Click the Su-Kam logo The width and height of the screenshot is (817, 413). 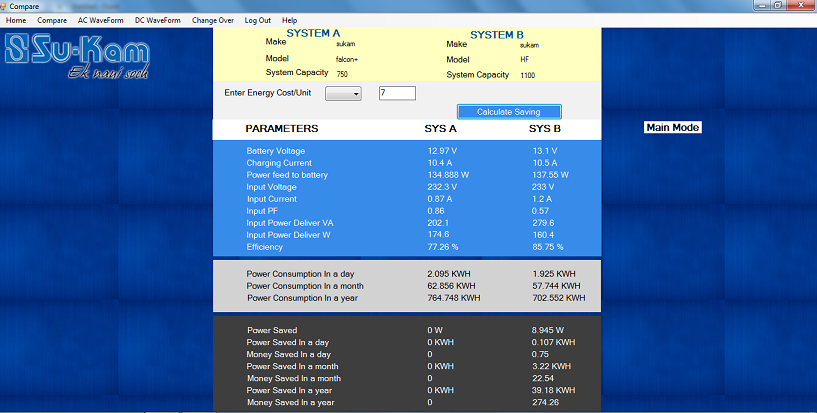click(x=78, y=56)
